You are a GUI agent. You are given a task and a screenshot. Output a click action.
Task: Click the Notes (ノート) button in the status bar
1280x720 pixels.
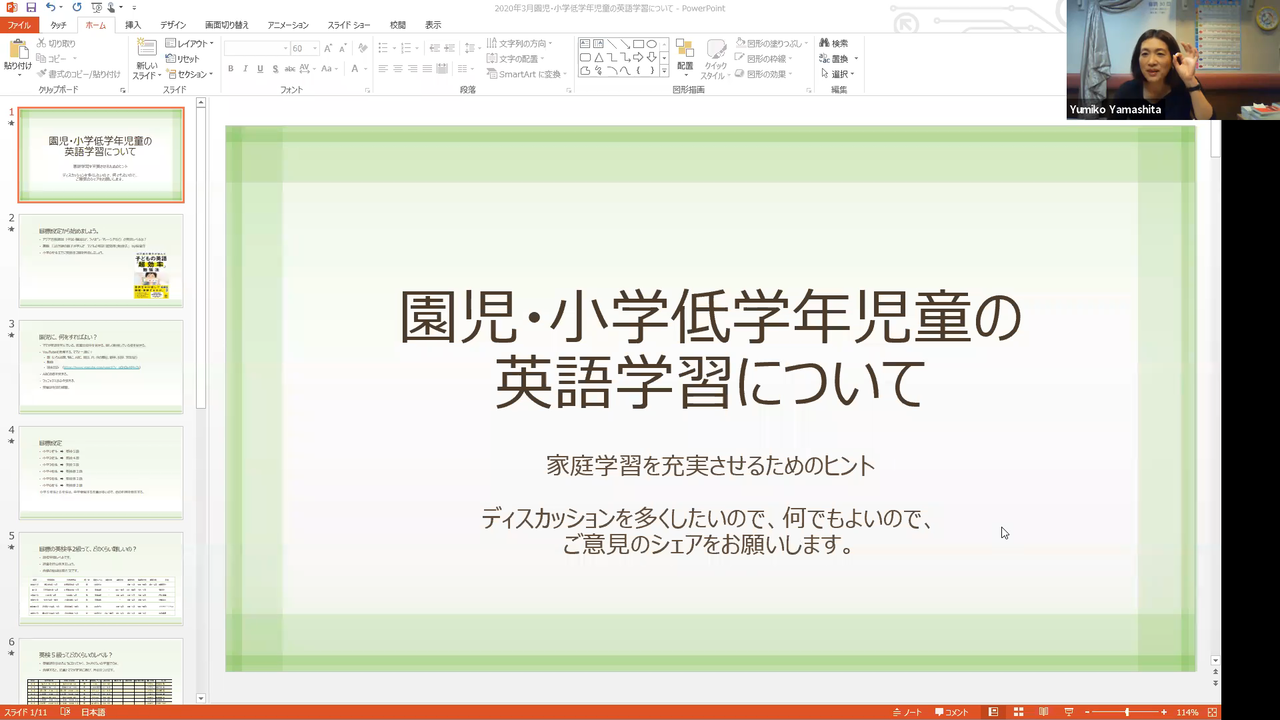(907, 712)
